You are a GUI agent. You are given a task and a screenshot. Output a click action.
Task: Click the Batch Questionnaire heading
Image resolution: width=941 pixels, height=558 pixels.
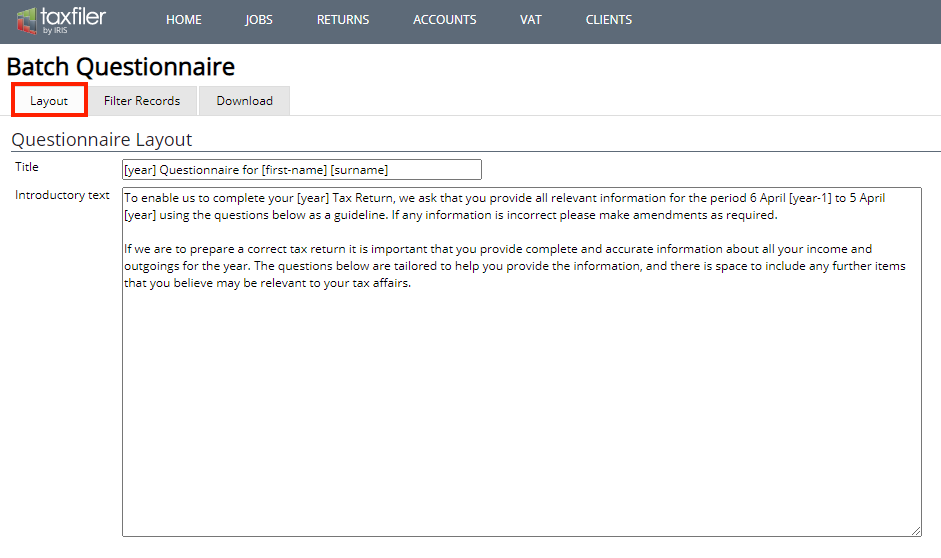click(121, 67)
